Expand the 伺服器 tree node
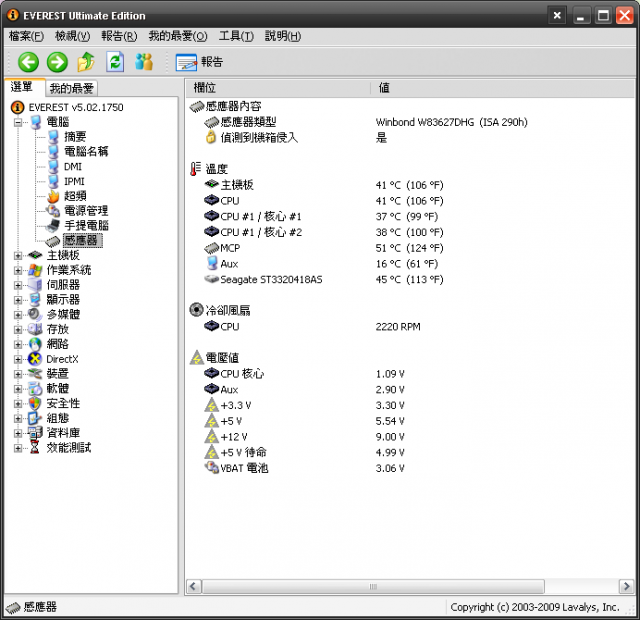Viewport: 640px width, 620px height. click(18, 285)
